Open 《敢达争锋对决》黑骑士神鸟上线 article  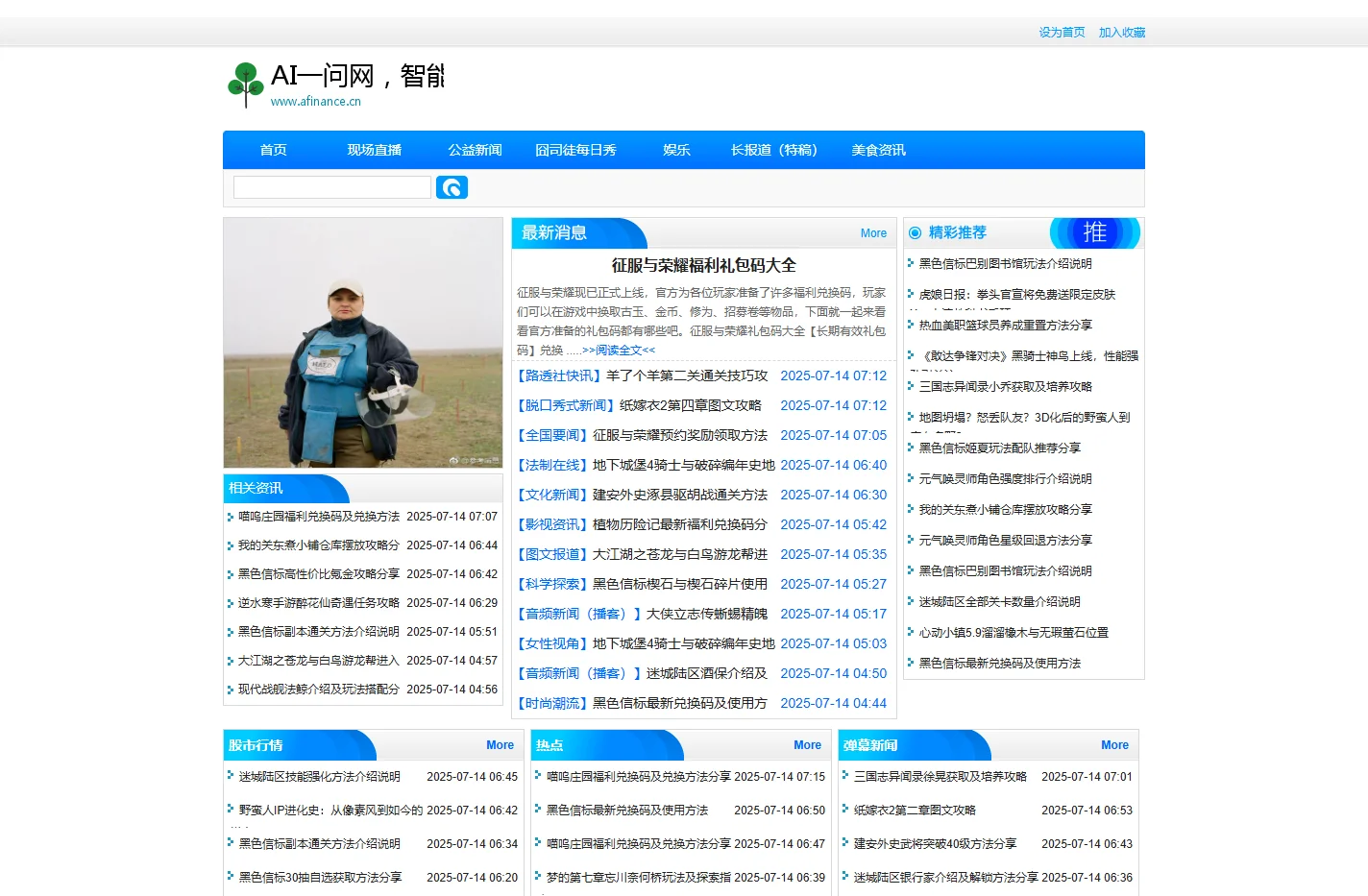click(x=1029, y=356)
